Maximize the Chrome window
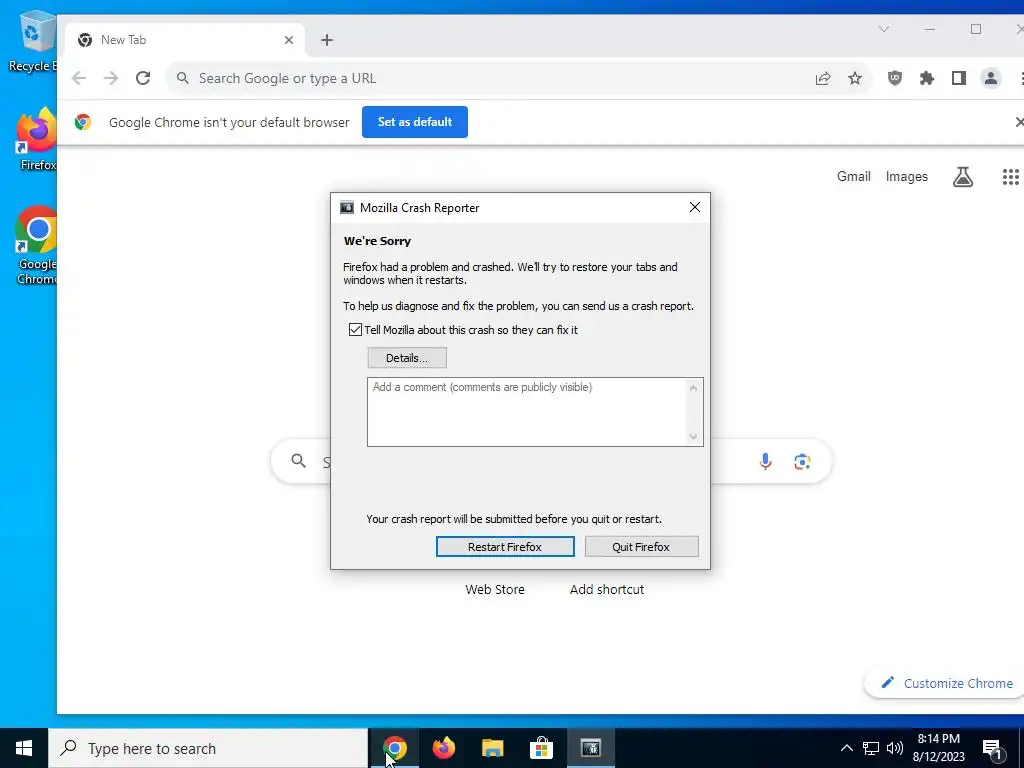 [976, 29]
